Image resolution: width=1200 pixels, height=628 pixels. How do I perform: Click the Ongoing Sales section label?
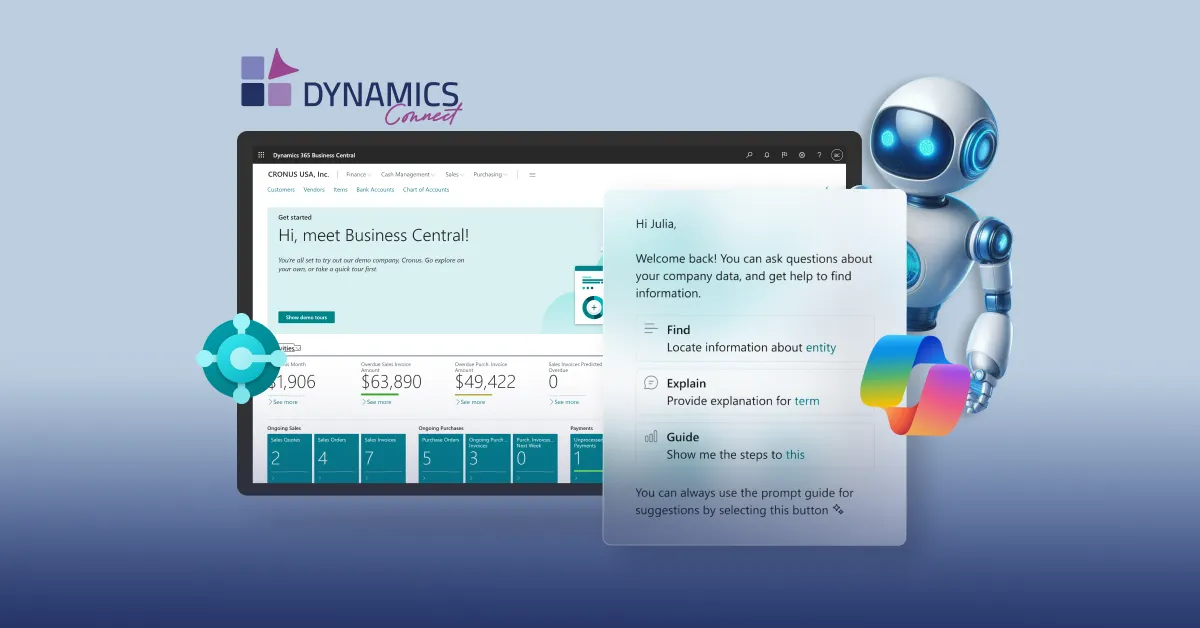point(284,427)
